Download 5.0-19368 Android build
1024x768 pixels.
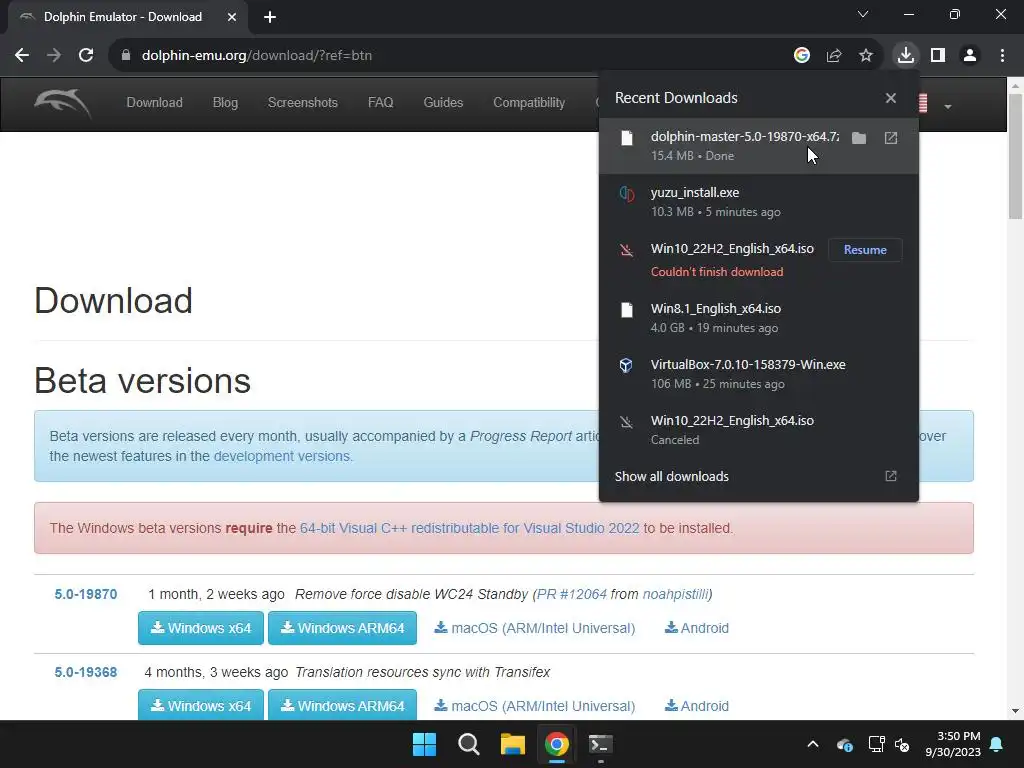click(696, 706)
